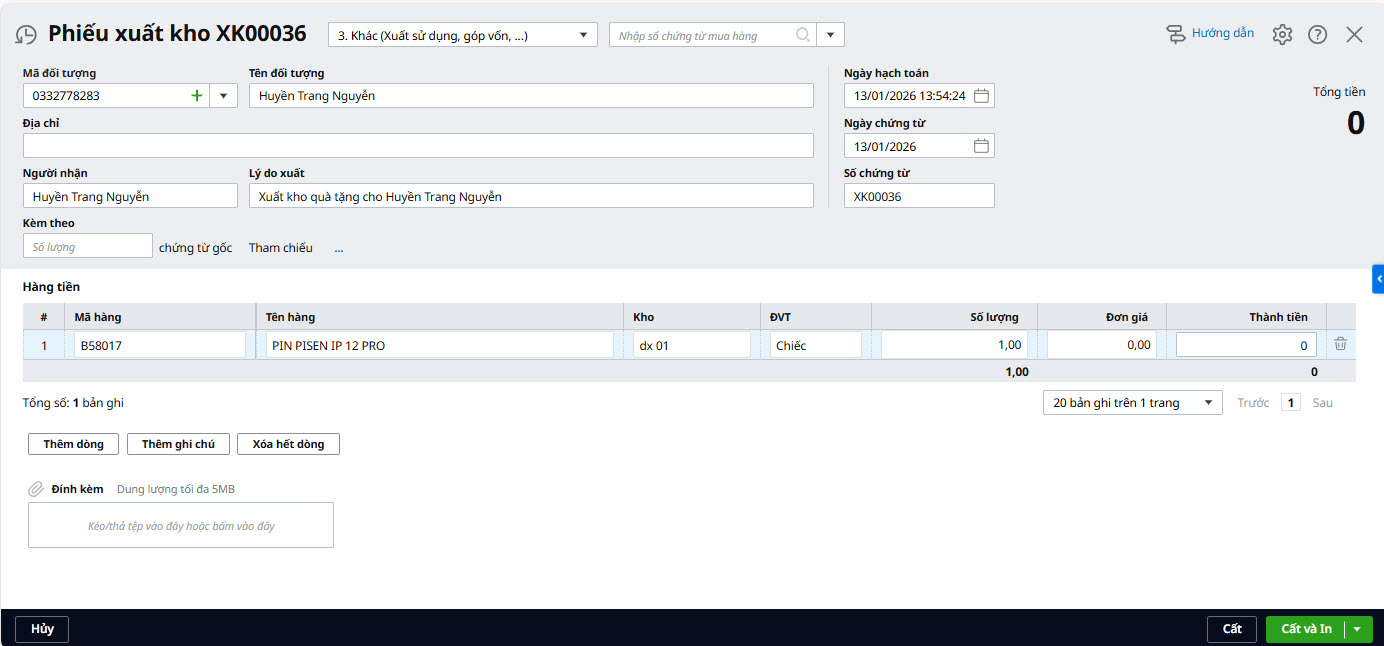Expand the Cất và In dropdown arrow

tap(1357, 629)
